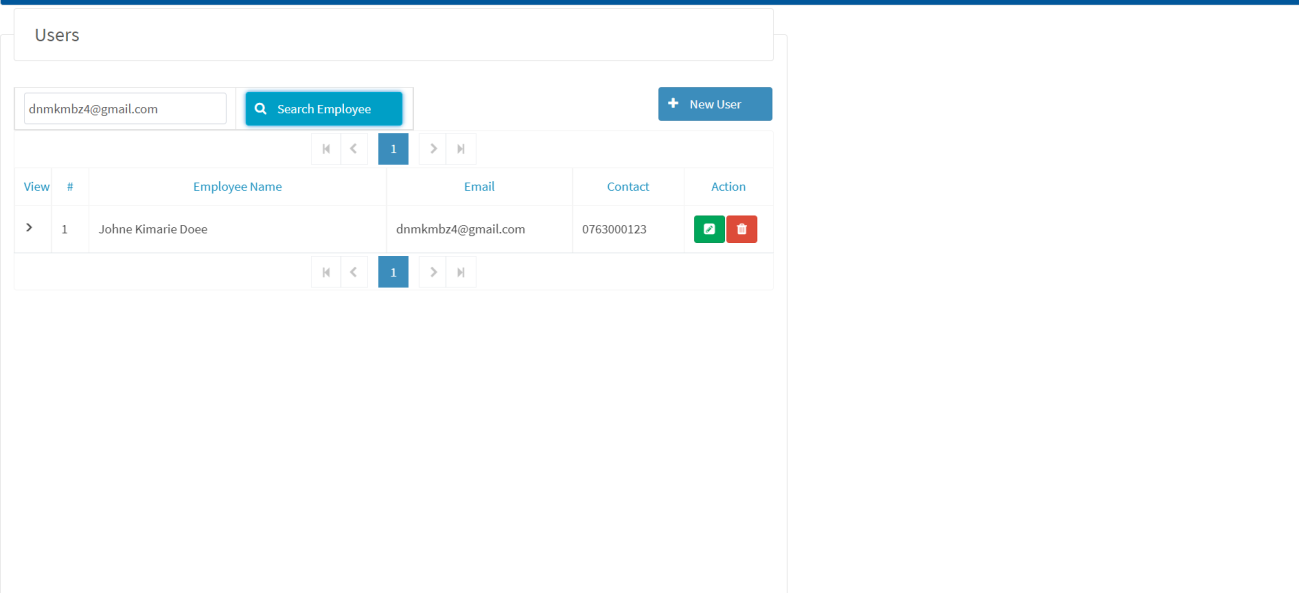
Task: Click the previous-page chevron in top pagination
Action: click(354, 148)
